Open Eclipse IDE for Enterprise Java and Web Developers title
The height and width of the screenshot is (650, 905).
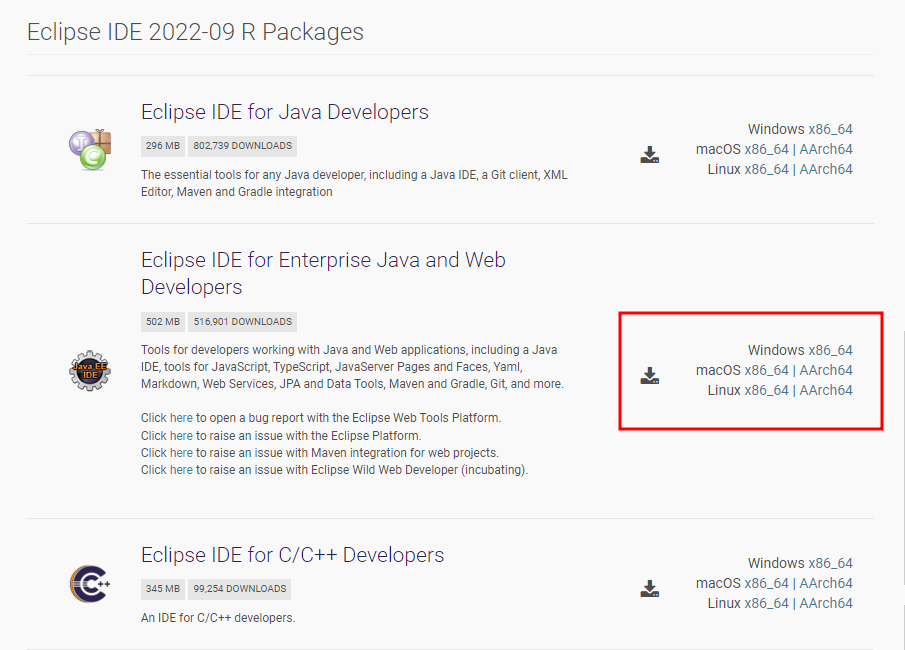323,273
